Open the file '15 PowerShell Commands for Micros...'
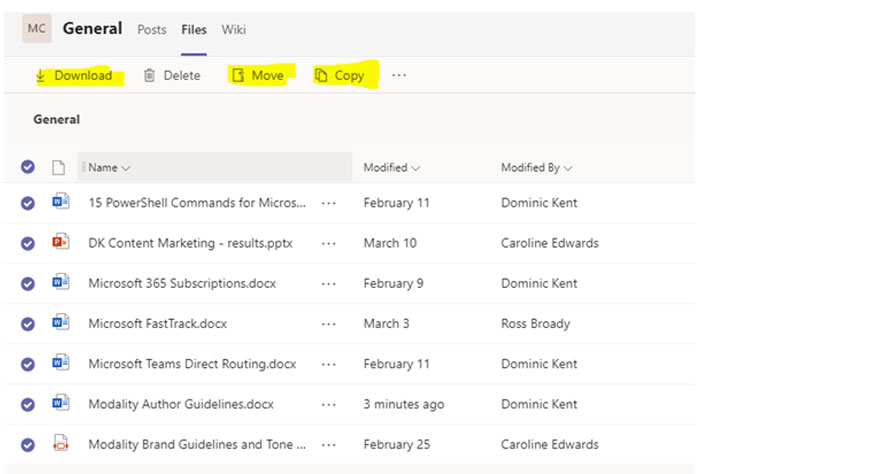The image size is (881, 474). point(197,203)
